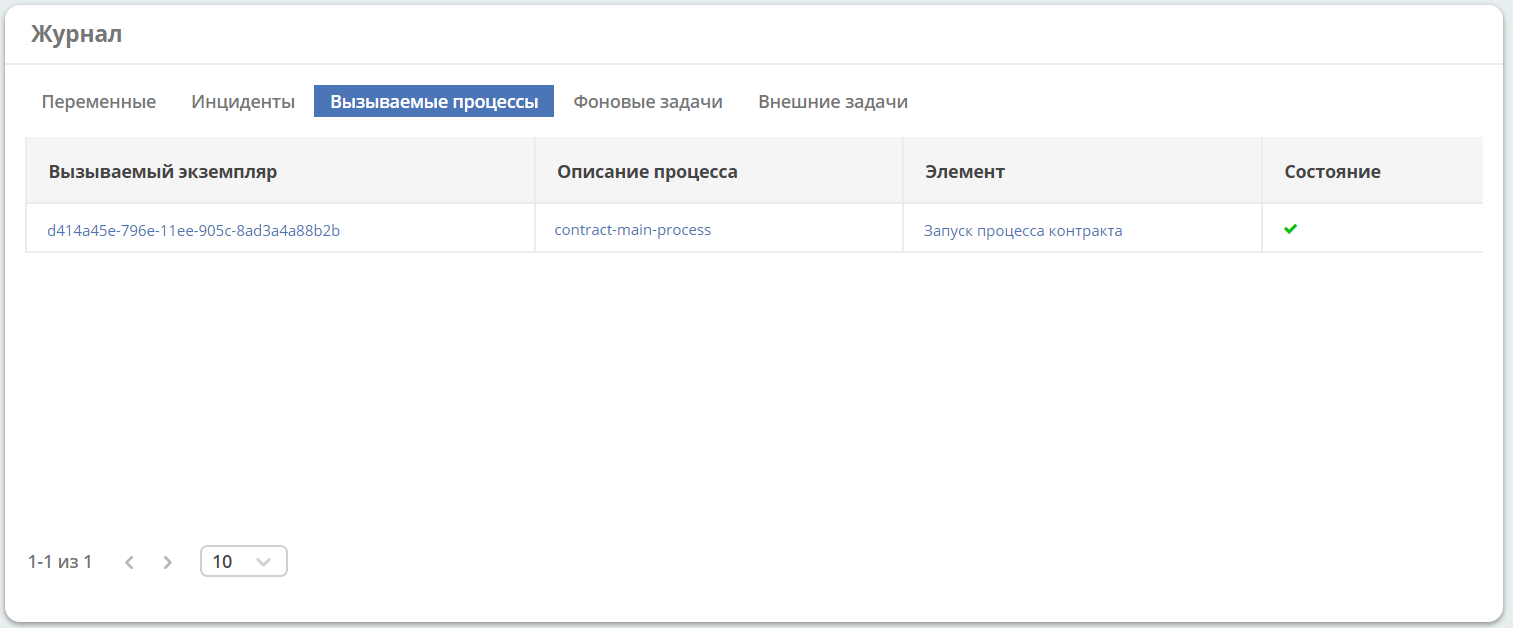Open instance d414a45e-796e-11ee-905c-8ad3a4a88b2b link
The width and height of the screenshot is (1513, 628).
(x=194, y=230)
